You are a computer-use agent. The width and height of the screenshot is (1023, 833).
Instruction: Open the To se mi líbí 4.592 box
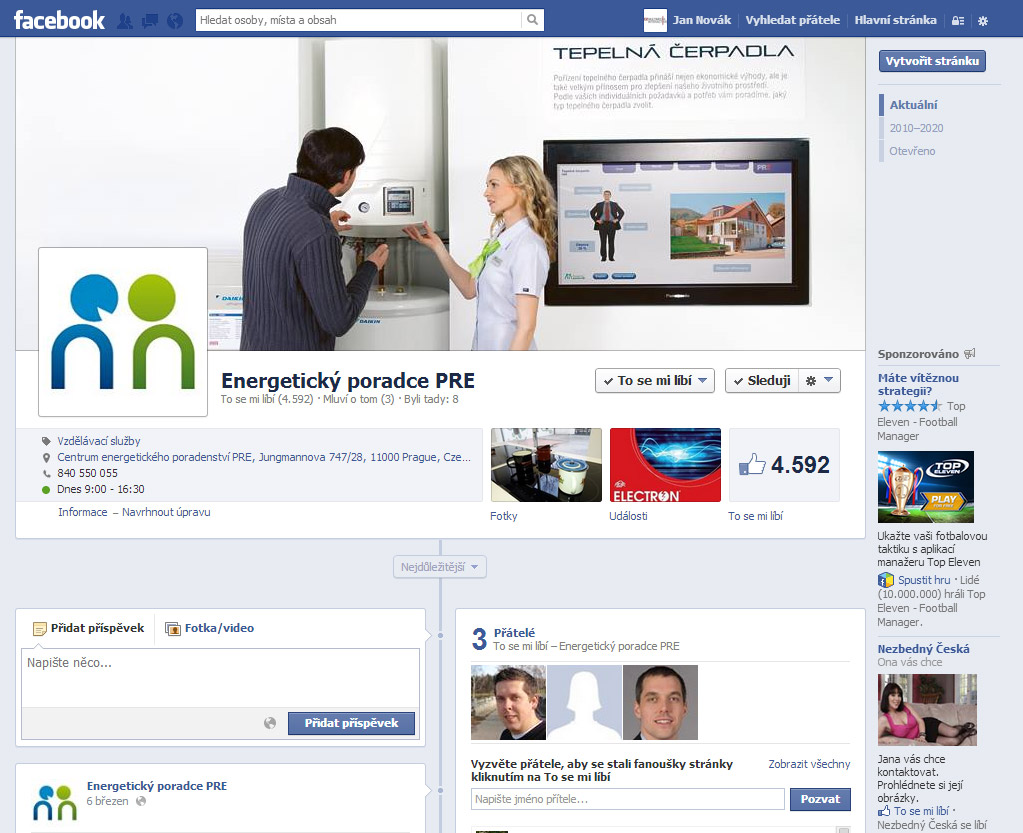[784, 465]
